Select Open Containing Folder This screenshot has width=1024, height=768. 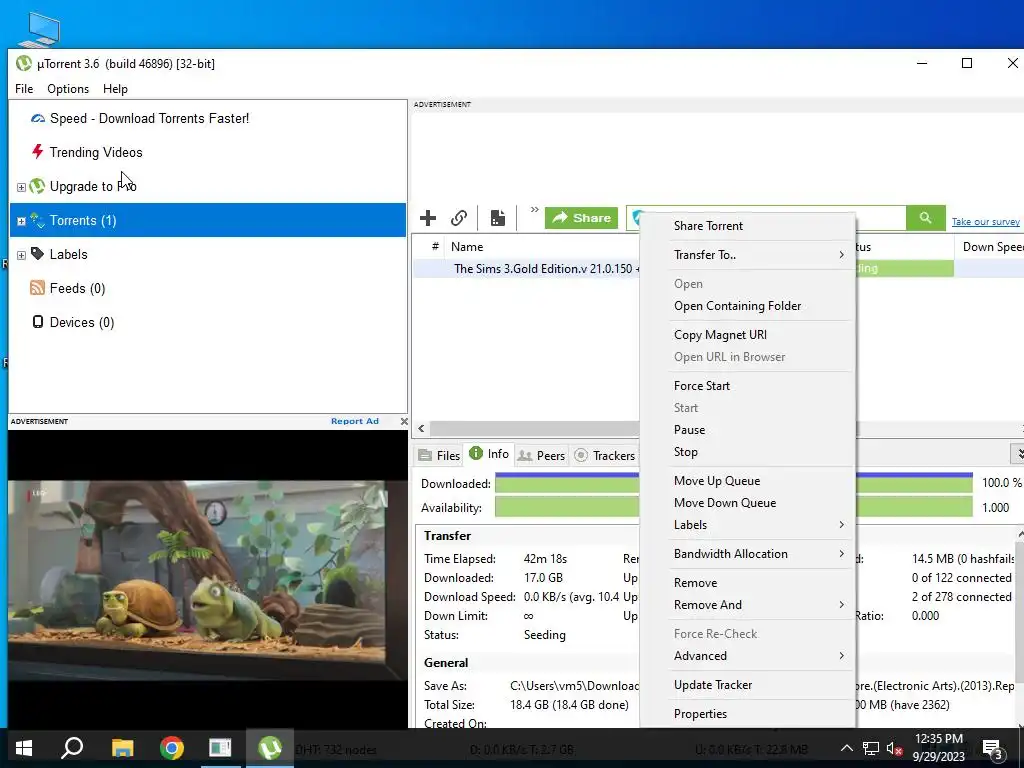(760, 306)
